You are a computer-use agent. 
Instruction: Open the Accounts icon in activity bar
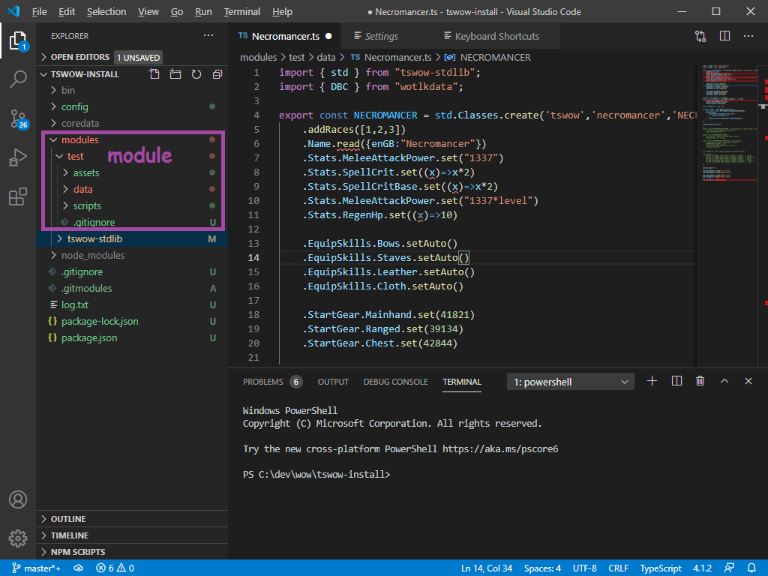(x=18, y=500)
